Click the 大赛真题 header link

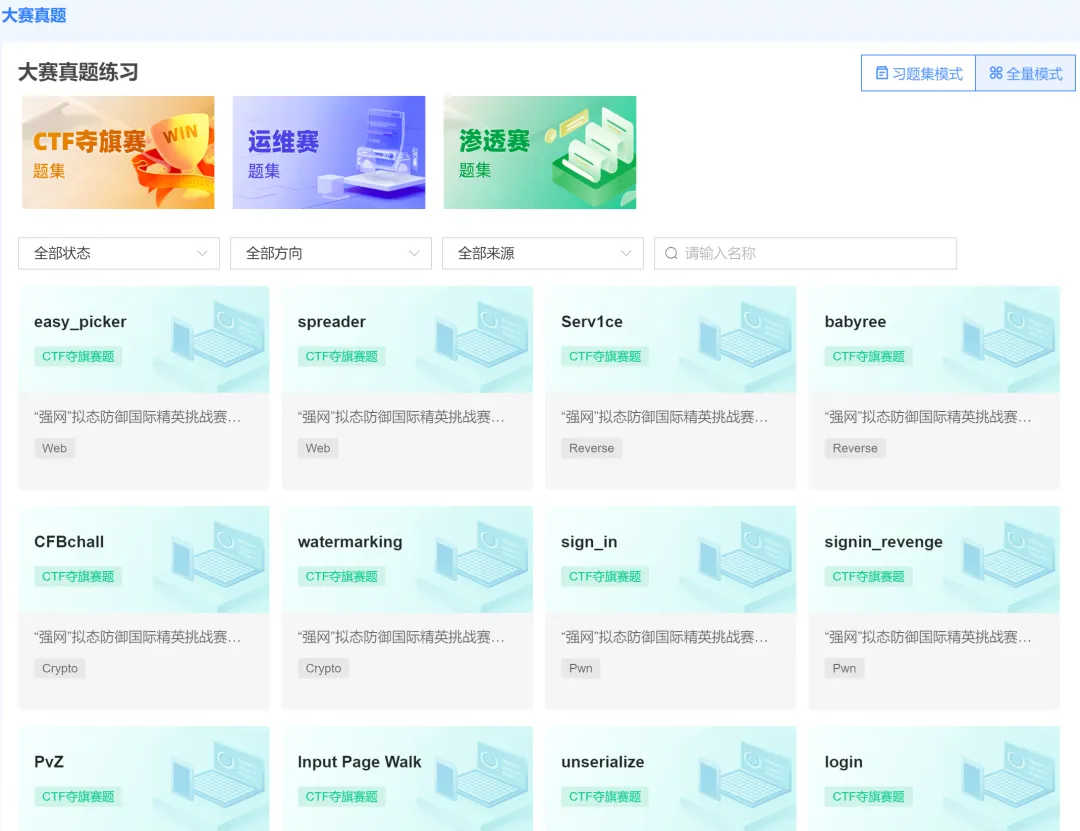coord(34,15)
